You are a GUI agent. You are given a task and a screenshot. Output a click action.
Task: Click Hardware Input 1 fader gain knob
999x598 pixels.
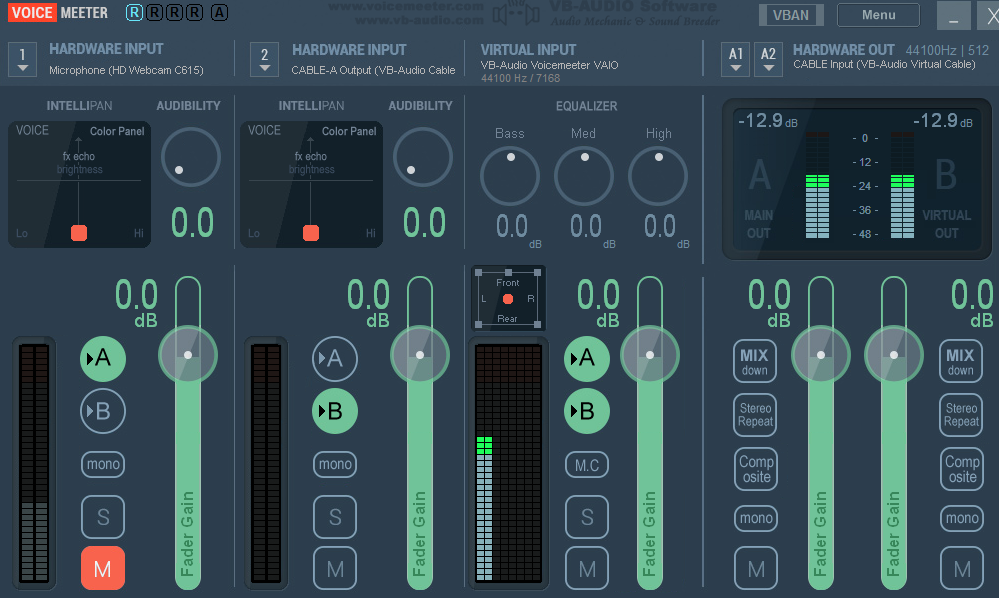(x=188, y=355)
